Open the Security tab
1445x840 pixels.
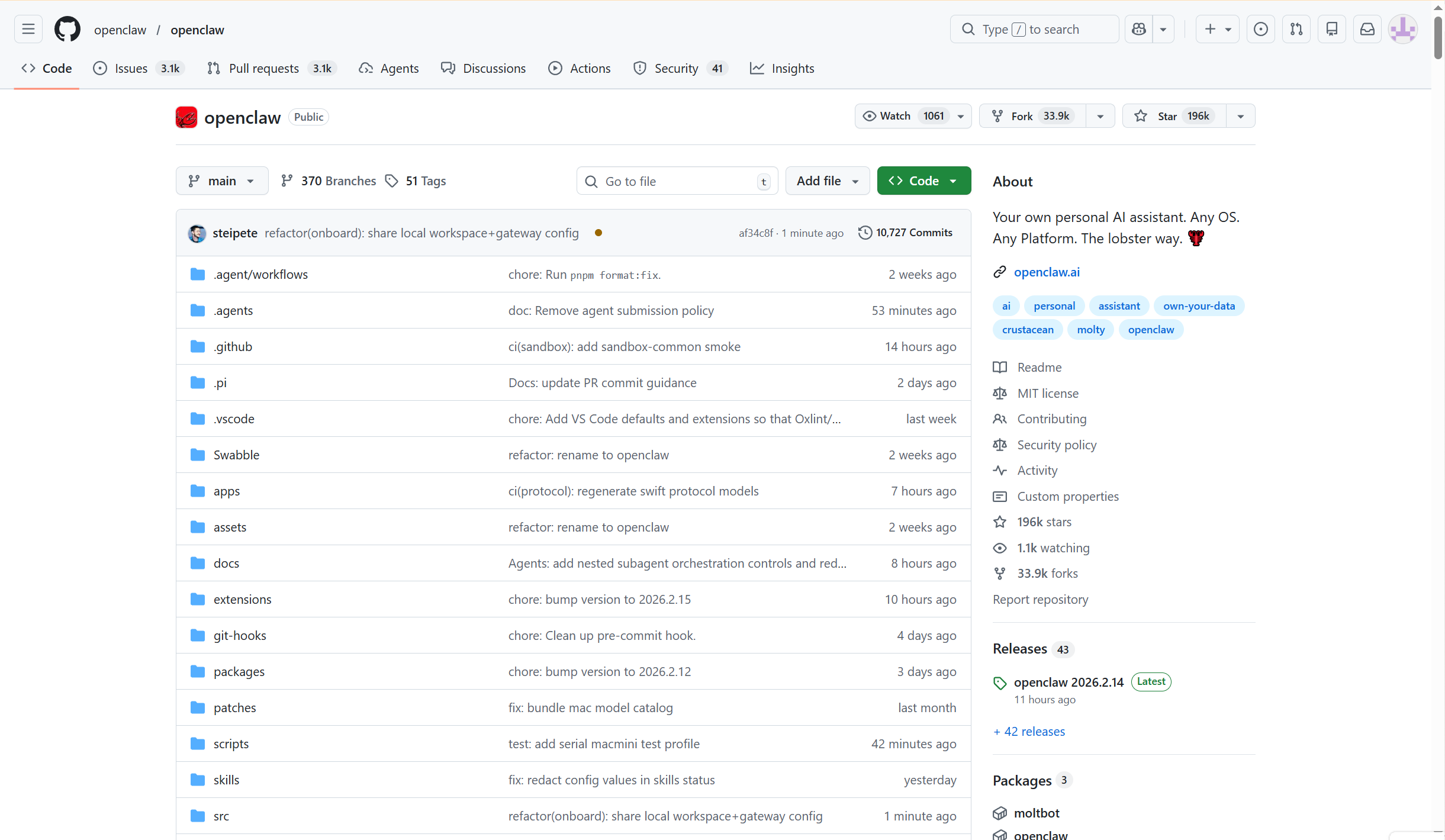pyautogui.click(x=681, y=68)
